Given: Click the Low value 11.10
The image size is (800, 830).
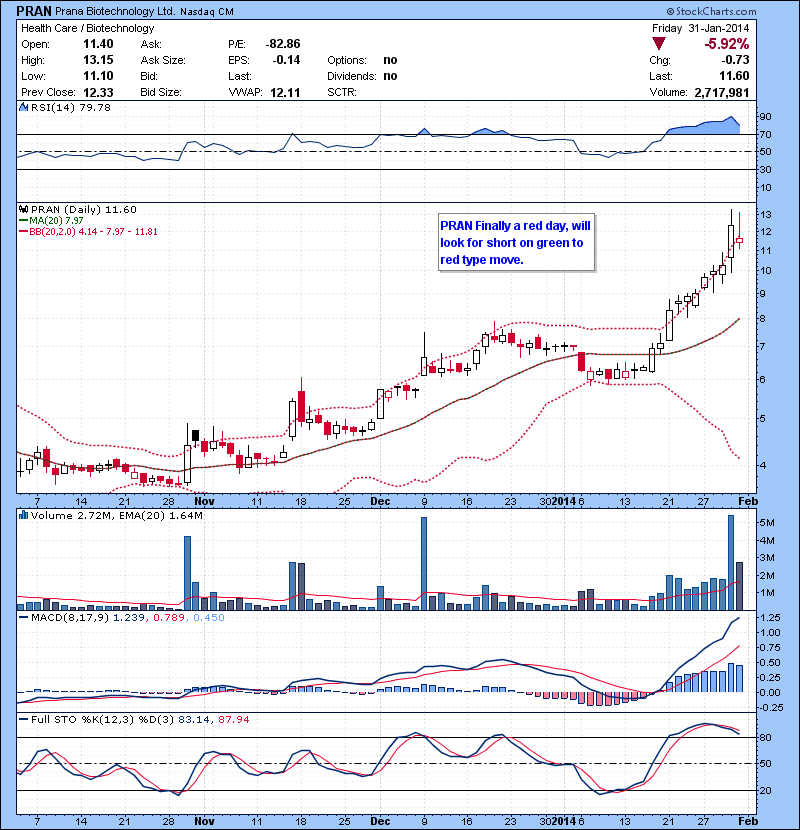Looking at the screenshot, I should coord(98,76).
